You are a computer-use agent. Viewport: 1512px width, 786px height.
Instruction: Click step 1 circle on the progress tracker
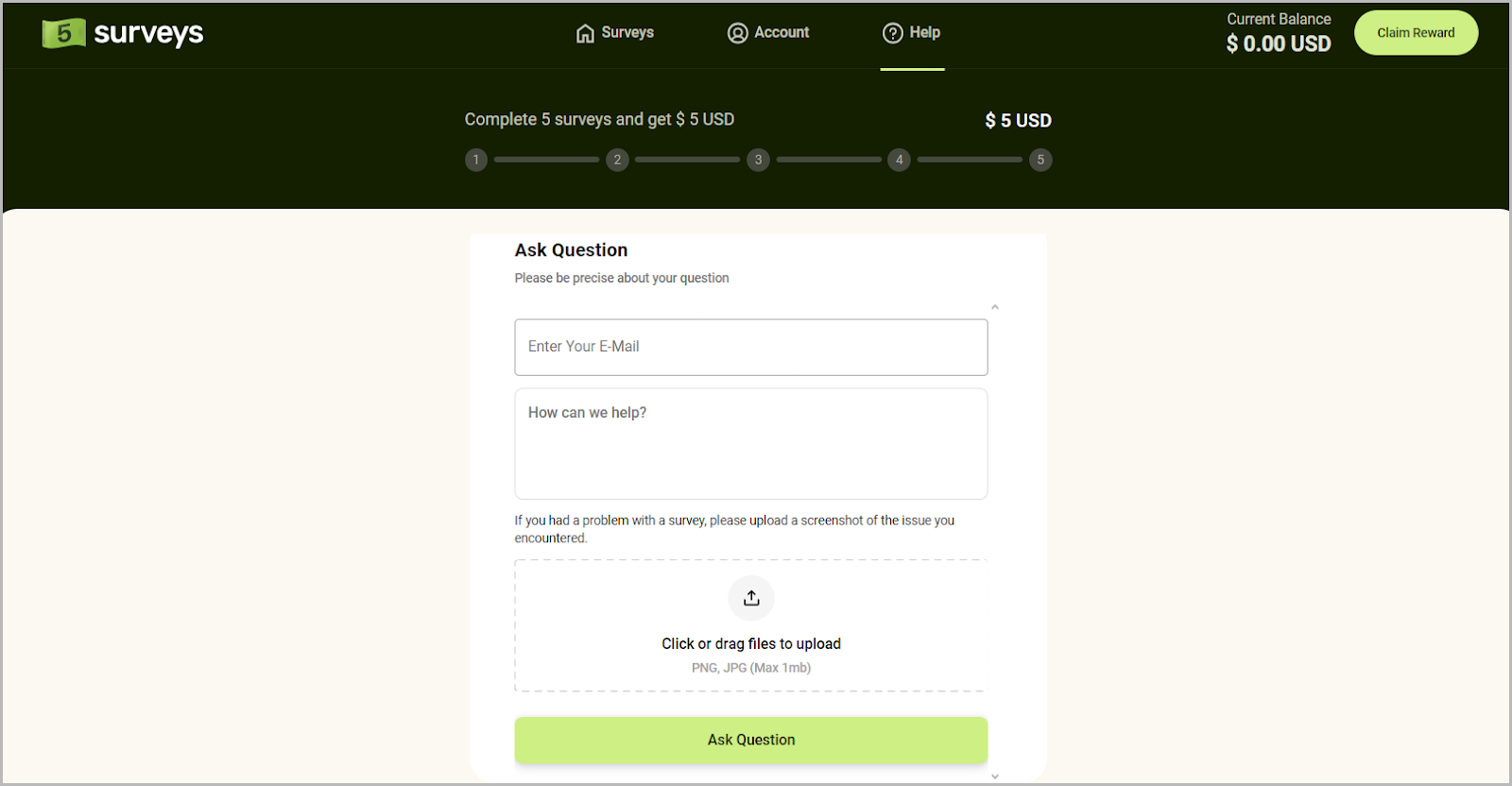(x=475, y=160)
